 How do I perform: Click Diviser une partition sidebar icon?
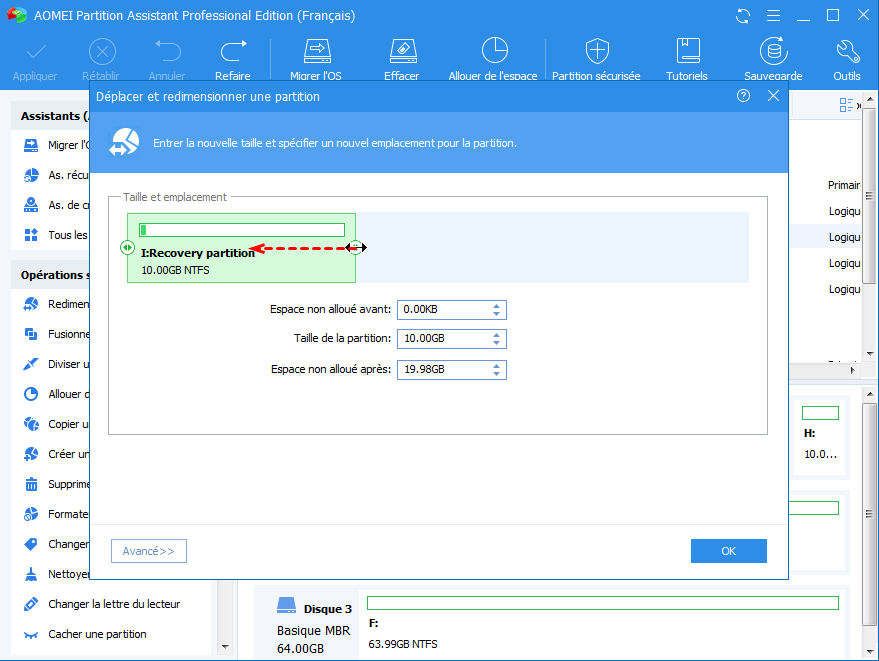pyautogui.click(x=31, y=364)
